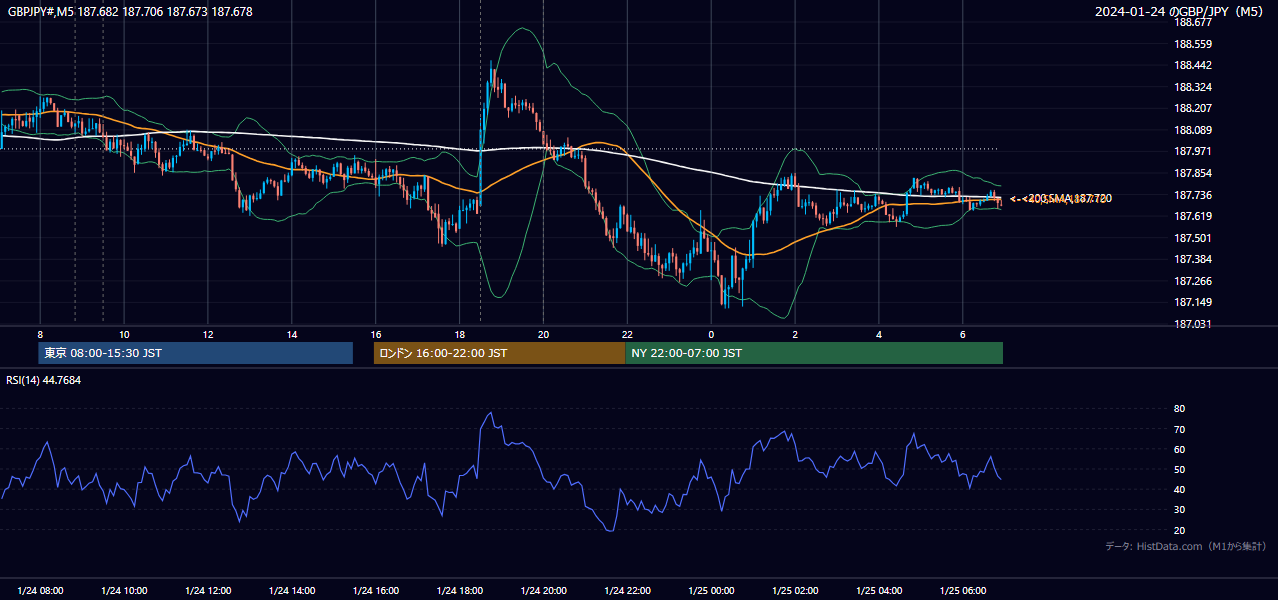
Task: Click the 1/25 06:00 time axis label
Action: (964, 591)
